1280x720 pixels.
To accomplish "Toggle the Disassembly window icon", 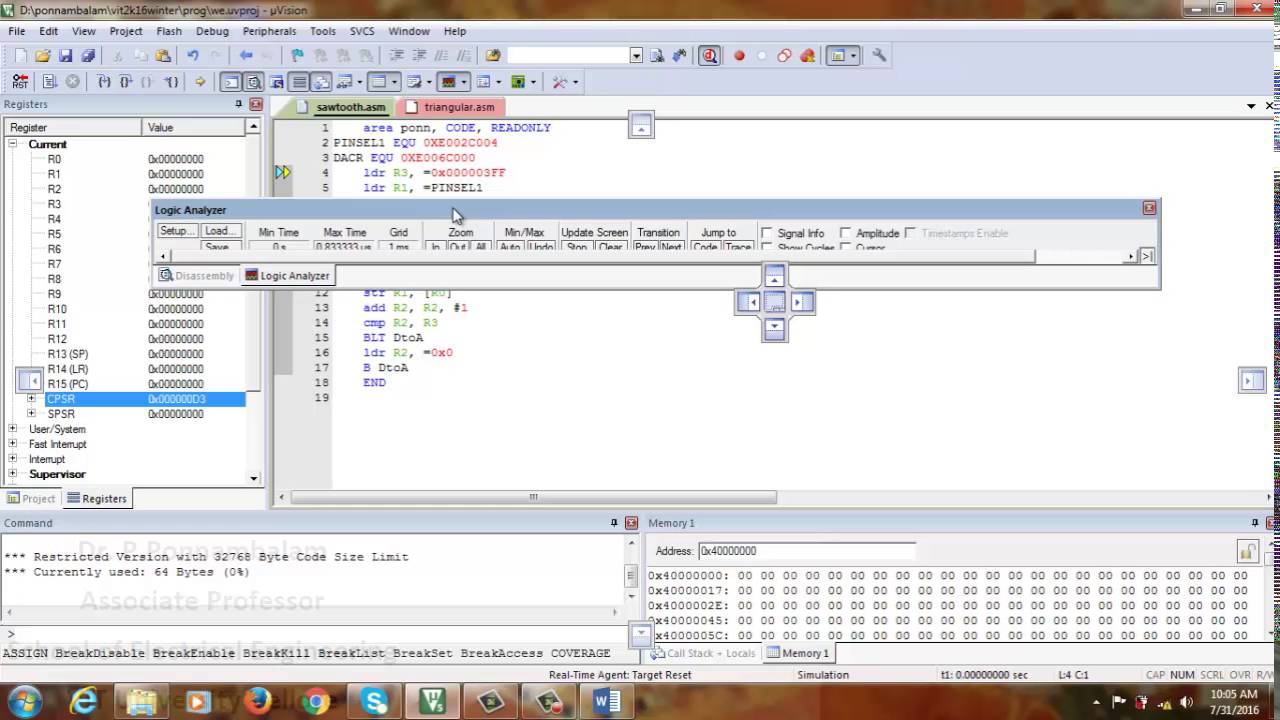I will click(254, 82).
